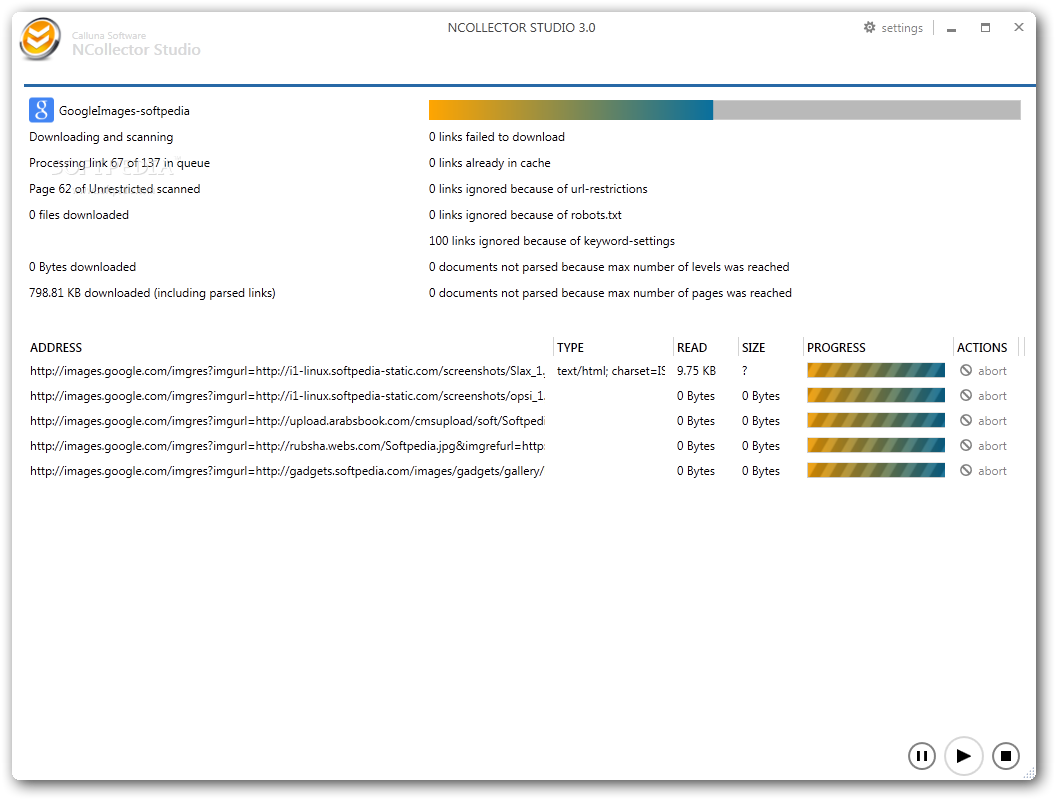
Task: Click 'Downloading and scanning' status text
Action: (101, 137)
